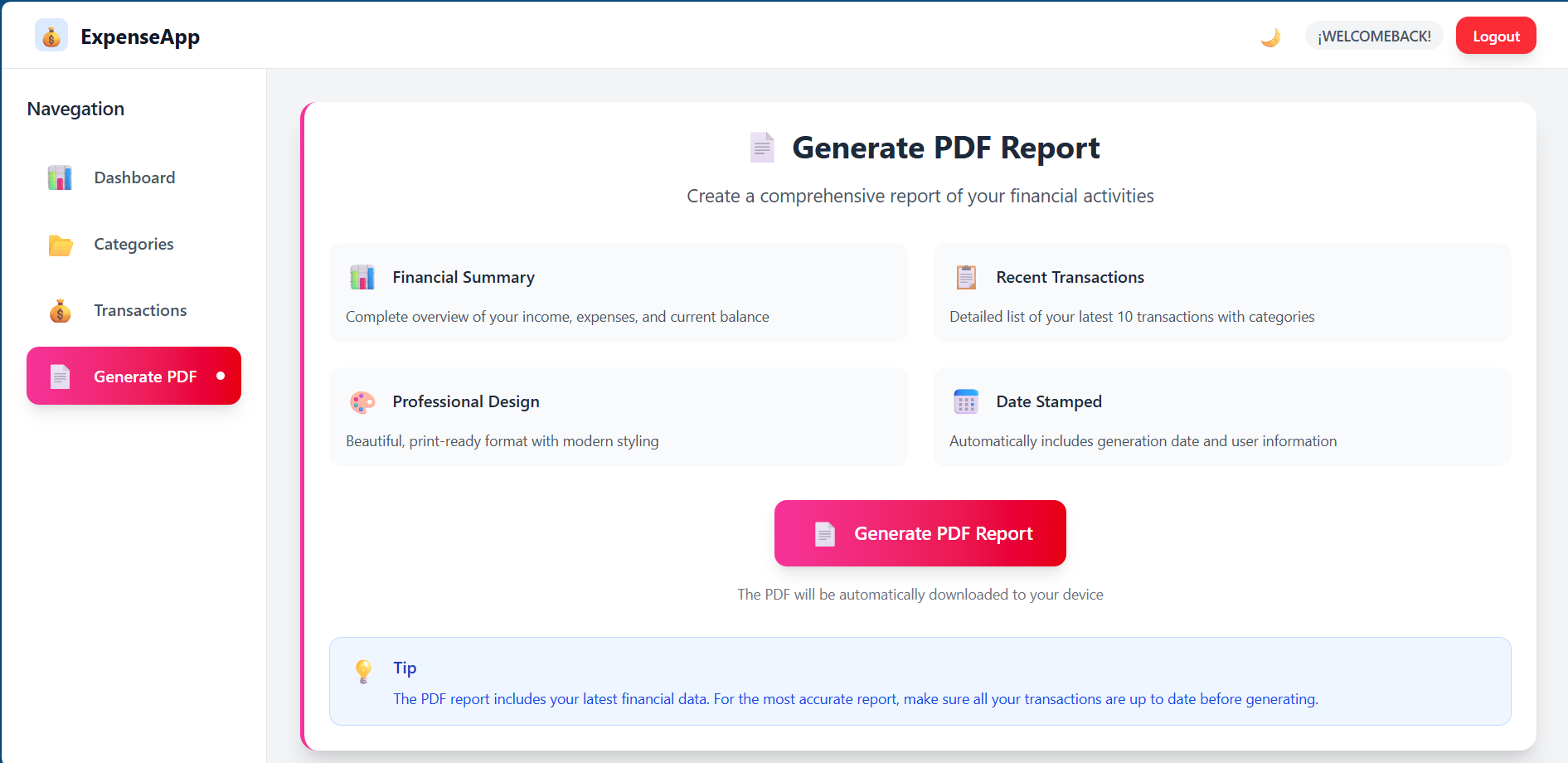Click the Logout button

1495,36
